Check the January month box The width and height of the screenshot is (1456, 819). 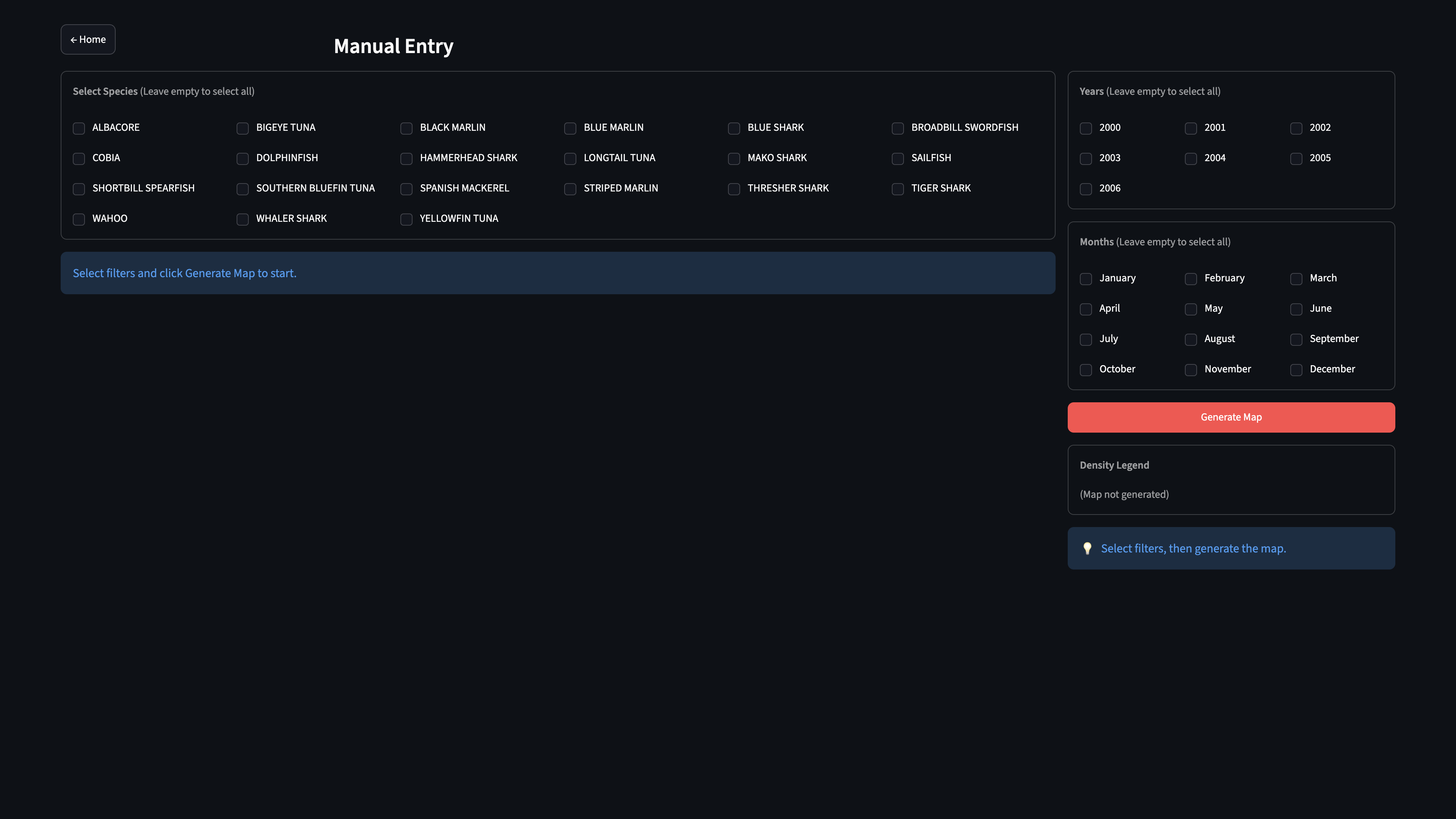coord(1086,279)
